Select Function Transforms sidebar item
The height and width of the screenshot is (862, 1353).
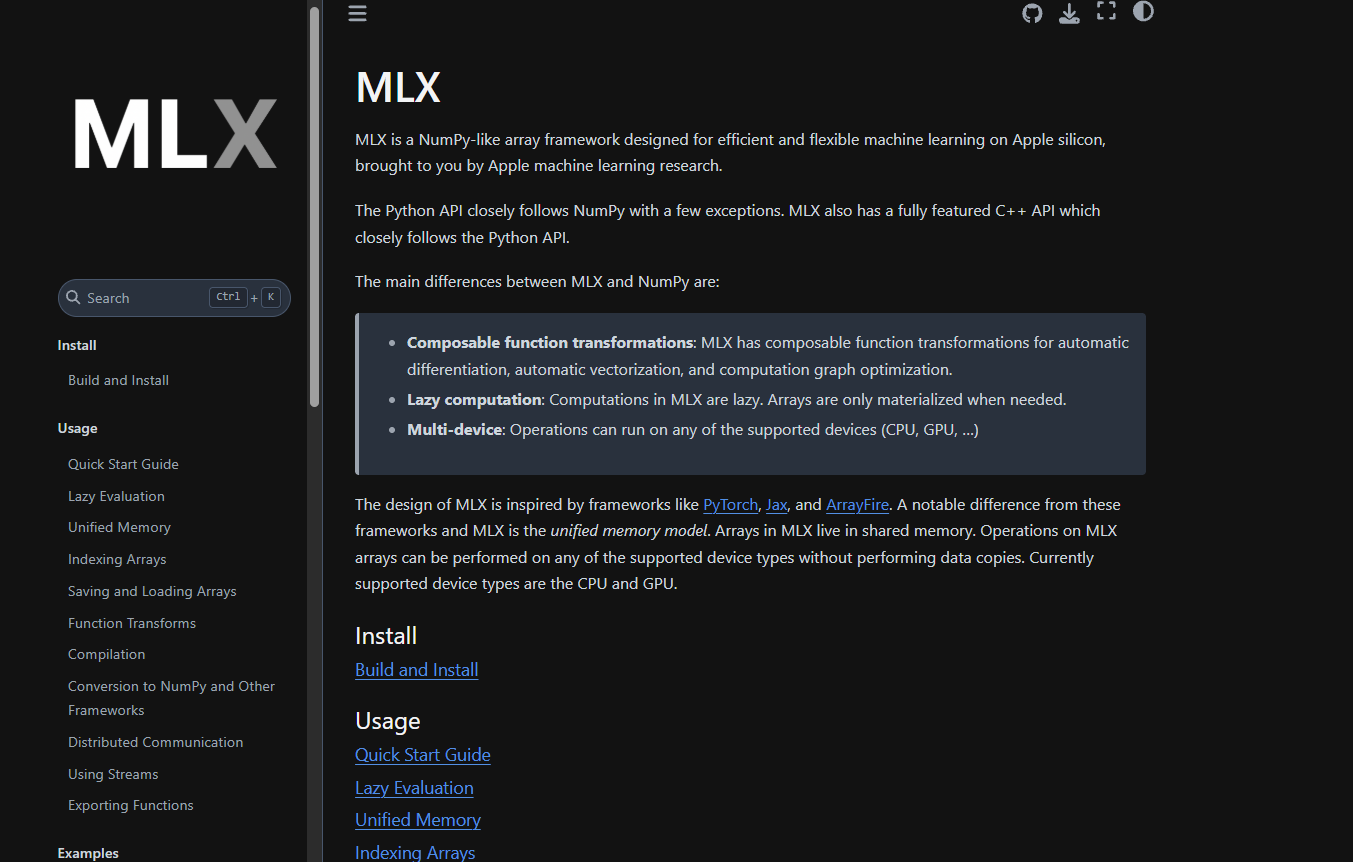(x=132, y=623)
